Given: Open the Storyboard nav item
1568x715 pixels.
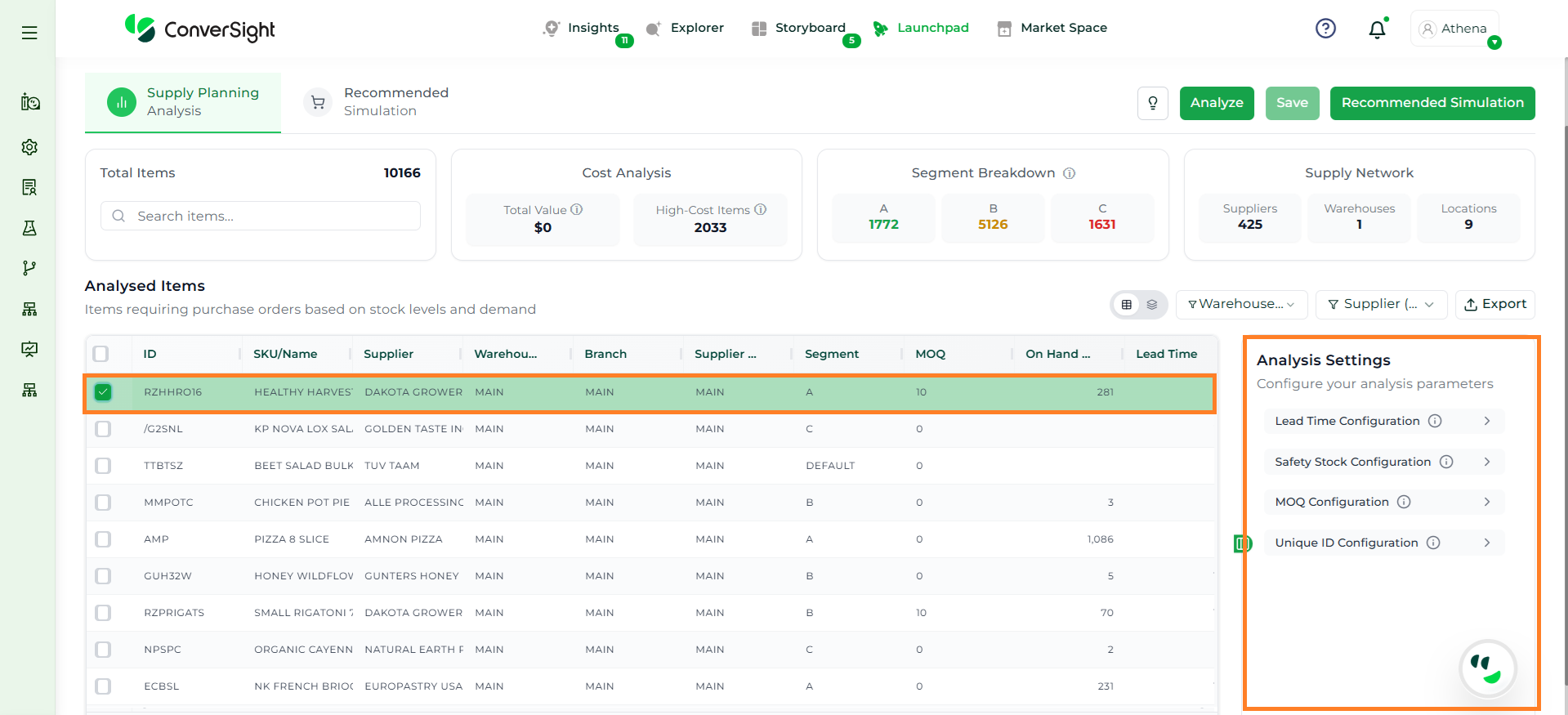Looking at the screenshot, I should (809, 28).
